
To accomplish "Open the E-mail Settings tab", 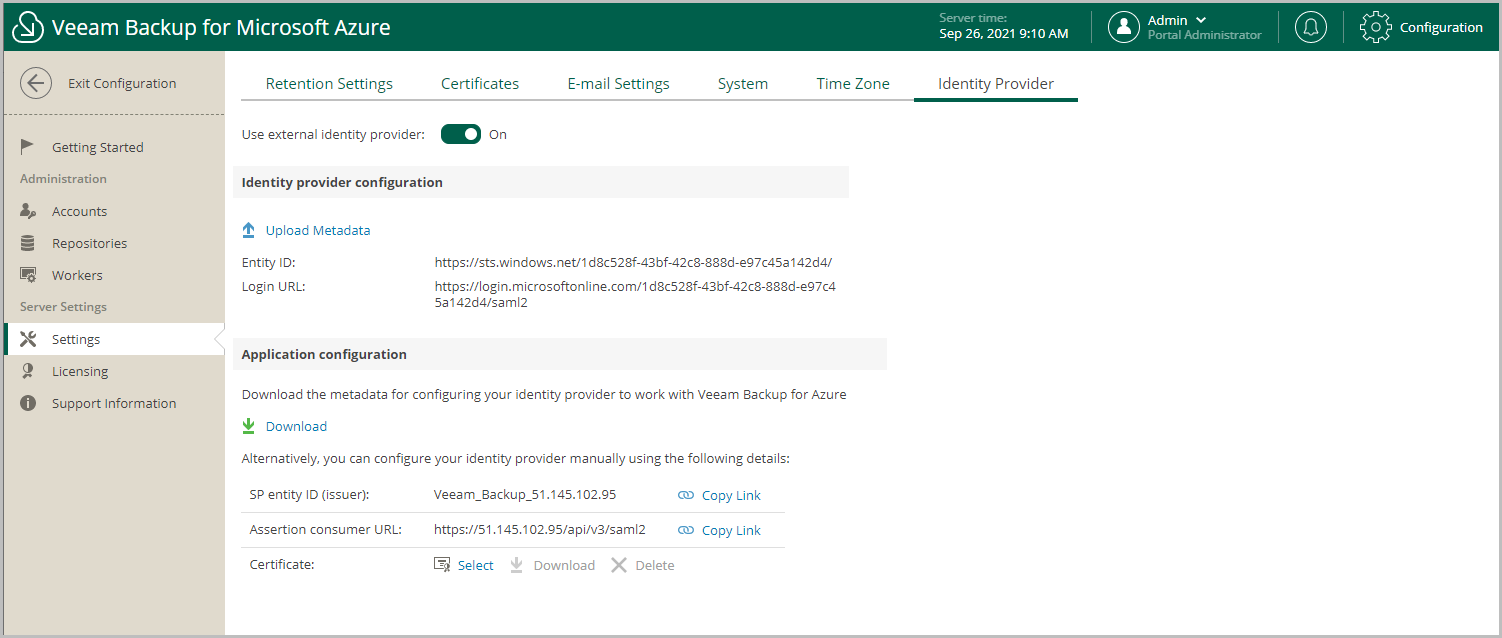I will [619, 84].
